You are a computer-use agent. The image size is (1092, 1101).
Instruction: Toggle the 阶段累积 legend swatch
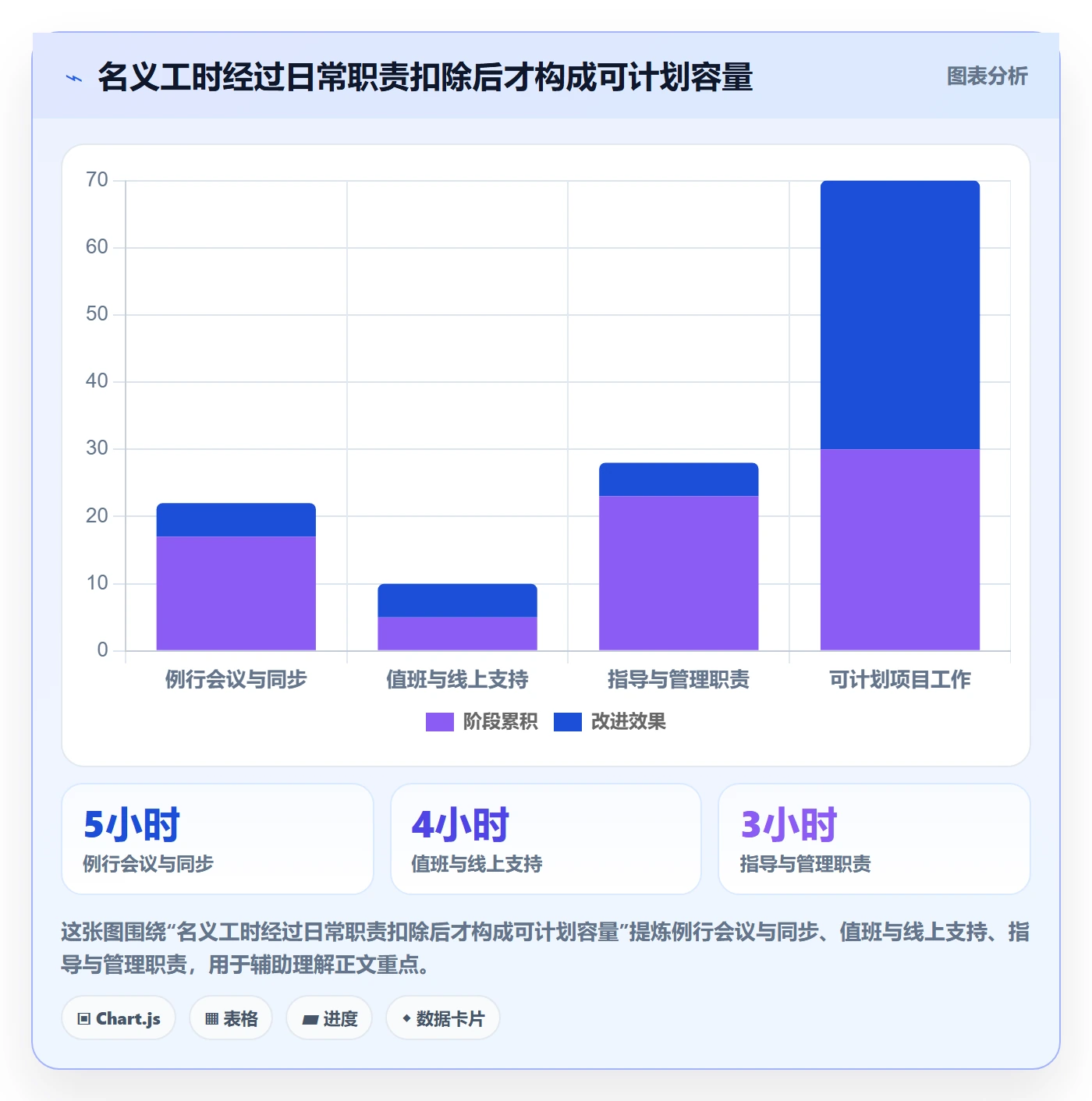click(439, 722)
